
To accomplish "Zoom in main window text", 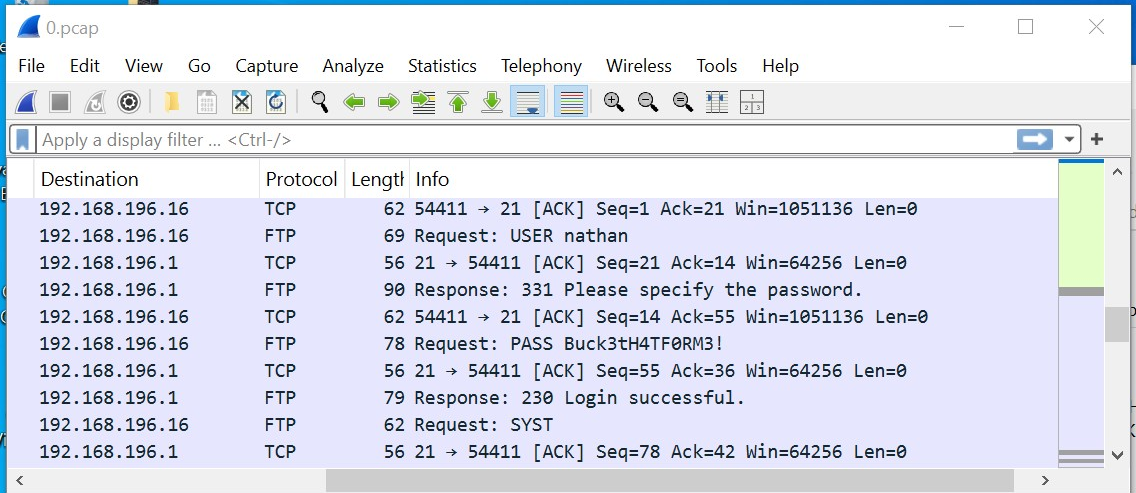I will (614, 102).
